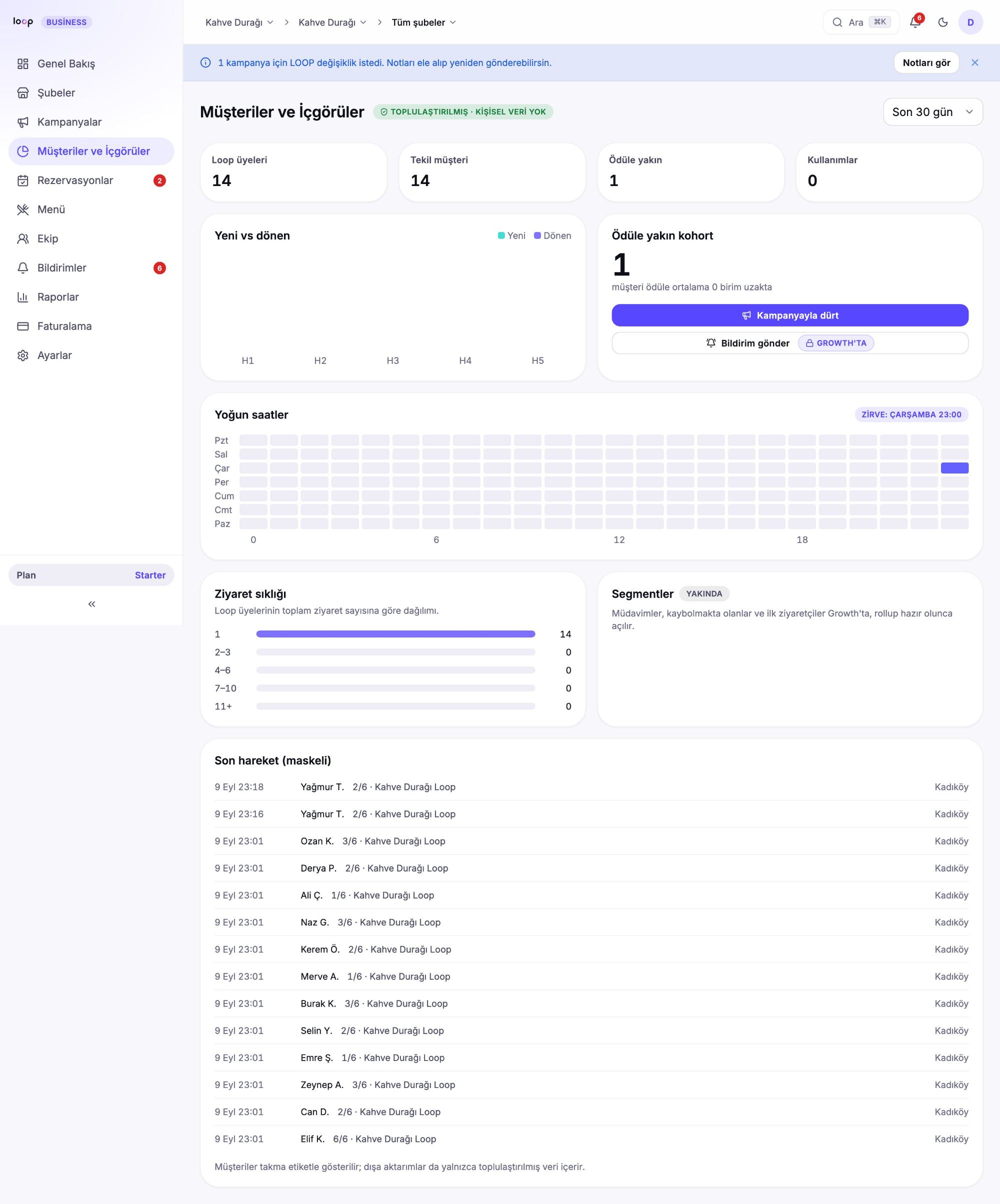Click the Emre Ş. activity row
The image size is (1000, 1204).
(x=591, y=1058)
